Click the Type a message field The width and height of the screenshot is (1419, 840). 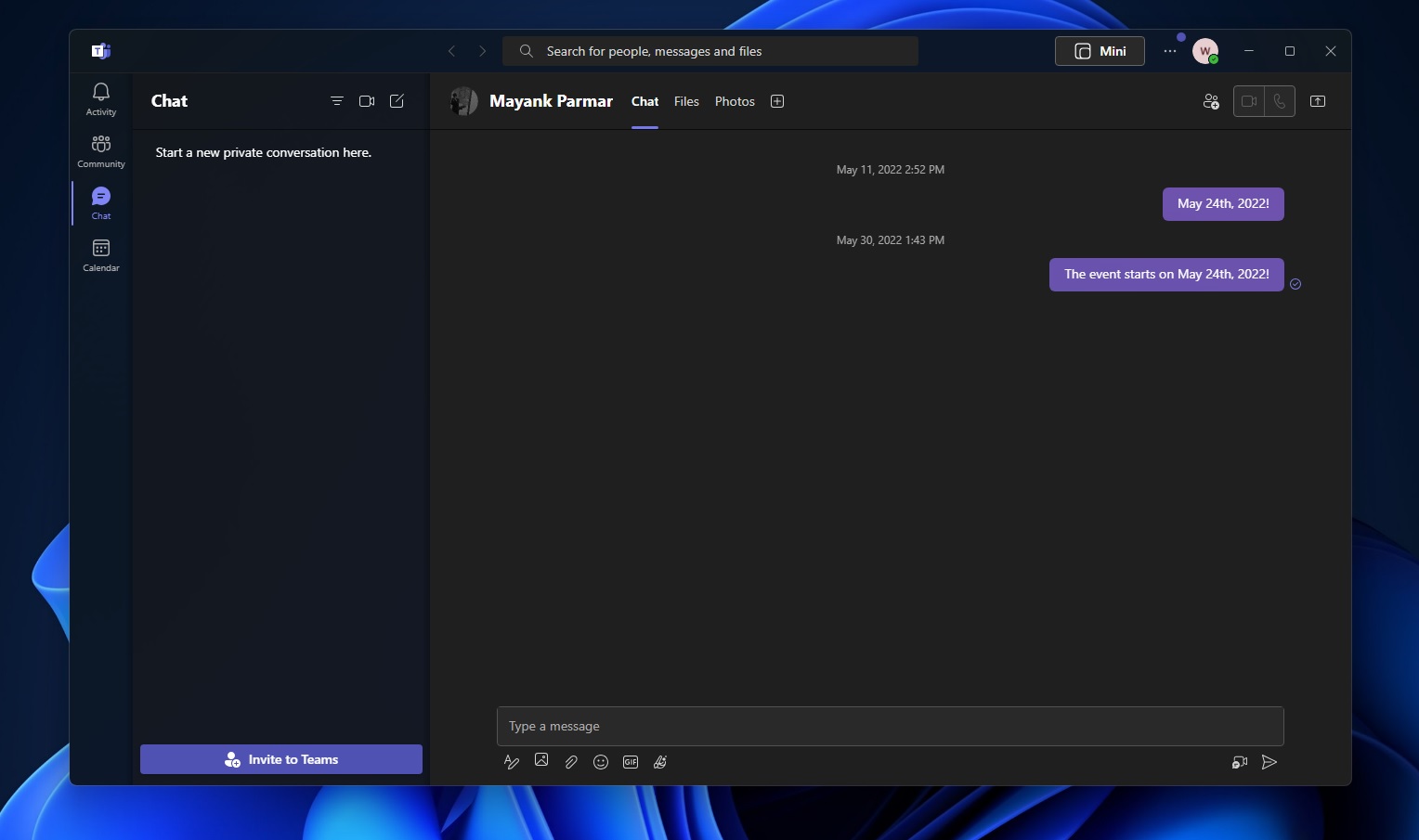click(x=890, y=726)
